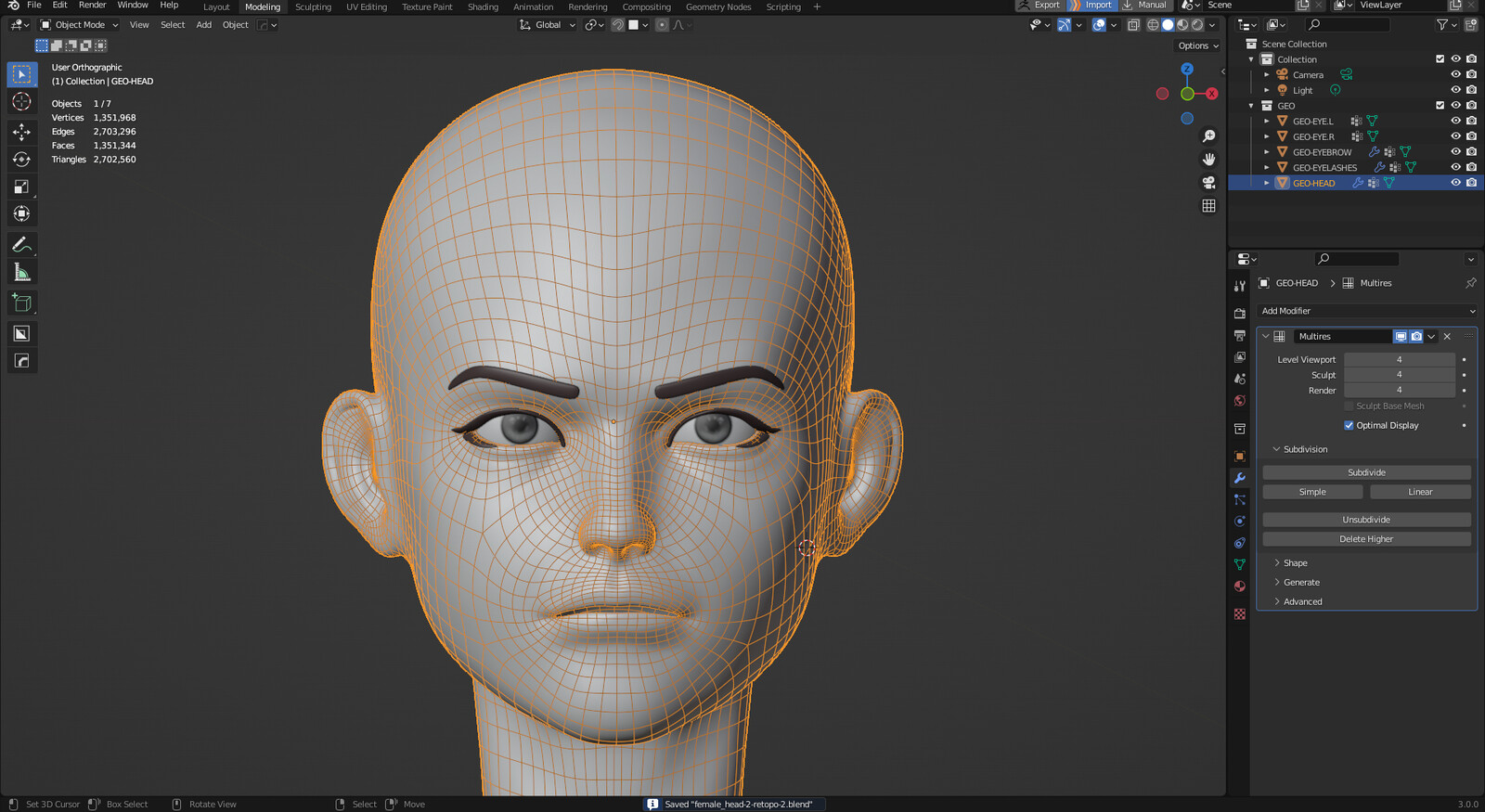Click the Delete Higher button
The width and height of the screenshot is (1485, 812).
(1366, 539)
